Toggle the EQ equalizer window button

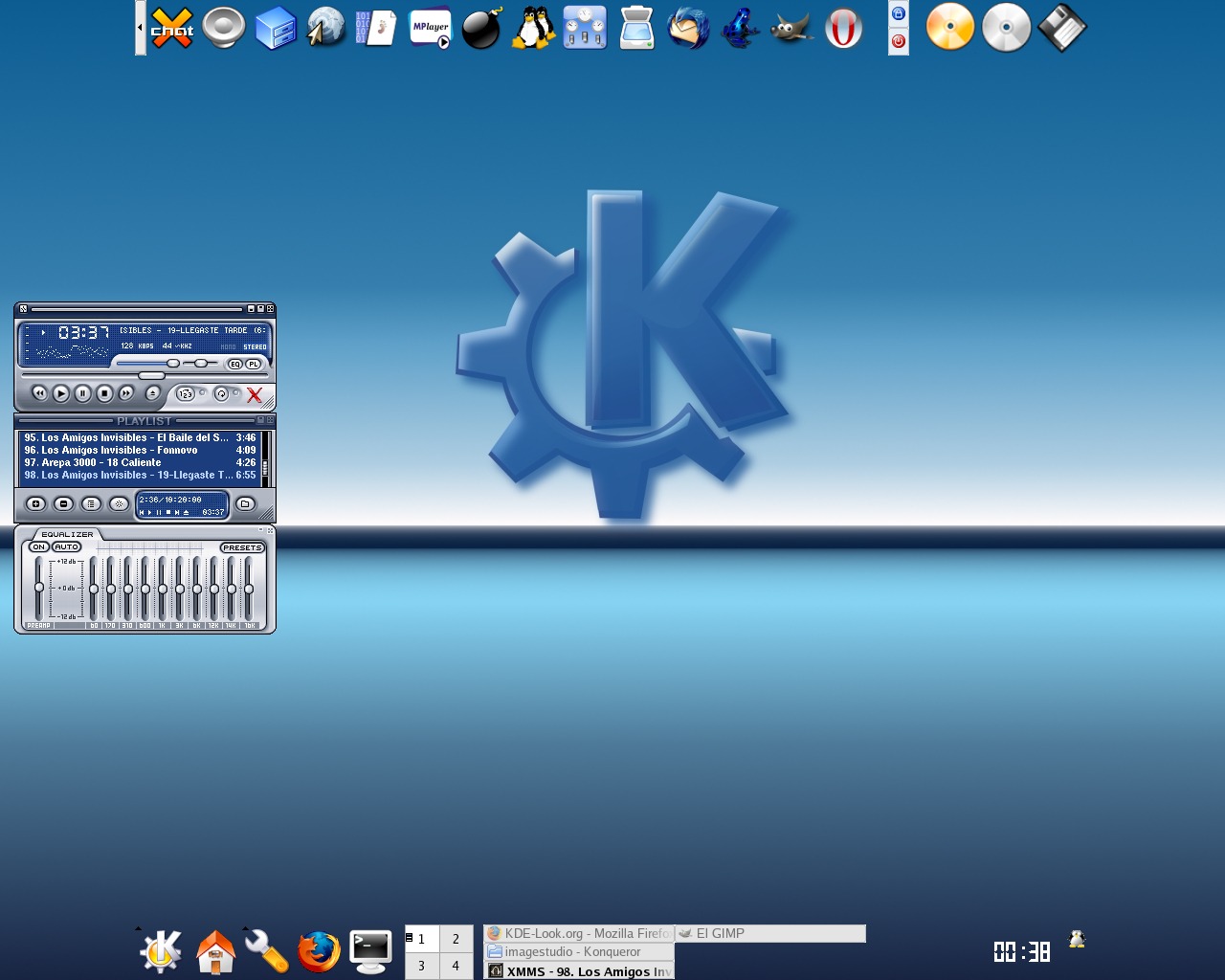coord(234,364)
